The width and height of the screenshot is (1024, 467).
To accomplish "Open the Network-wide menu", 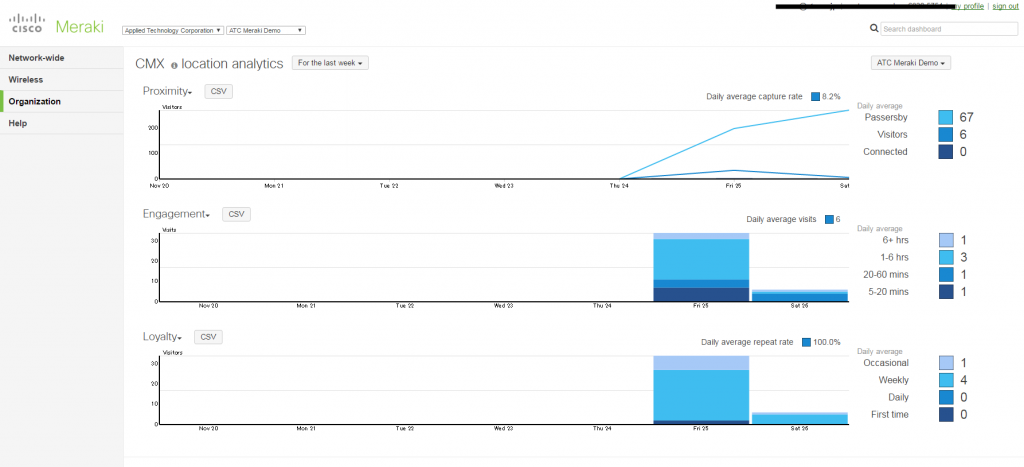I will (62, 58).
